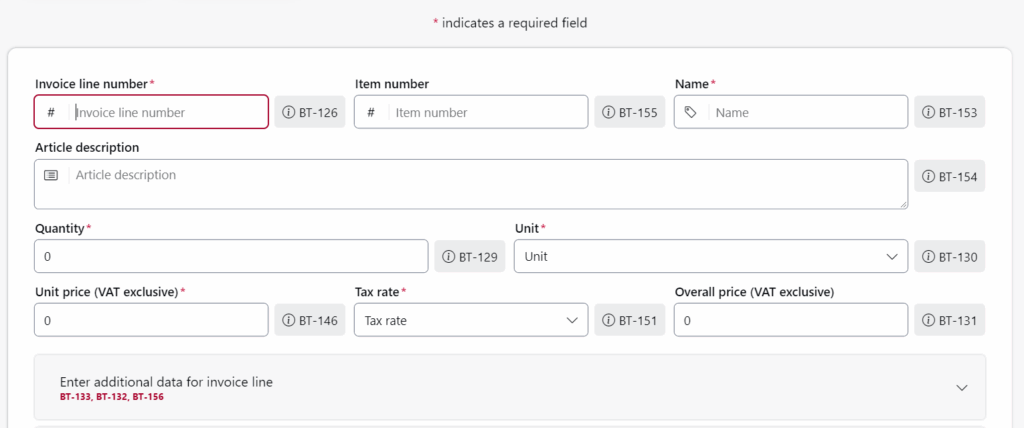Viewport: 1024px width, 428px height.
Task: Expand additional data for invoice line
Action: [509, 387]
